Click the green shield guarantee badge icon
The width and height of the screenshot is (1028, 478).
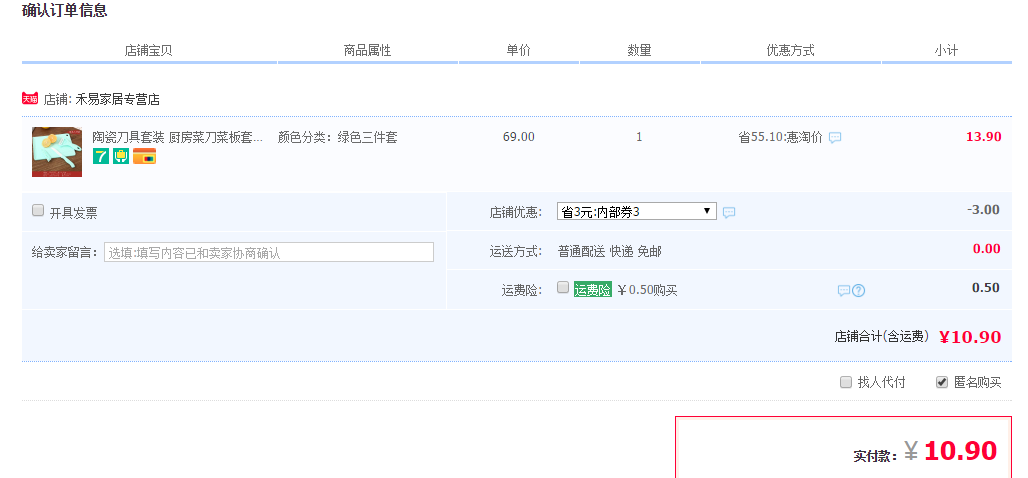coord(121,156)
